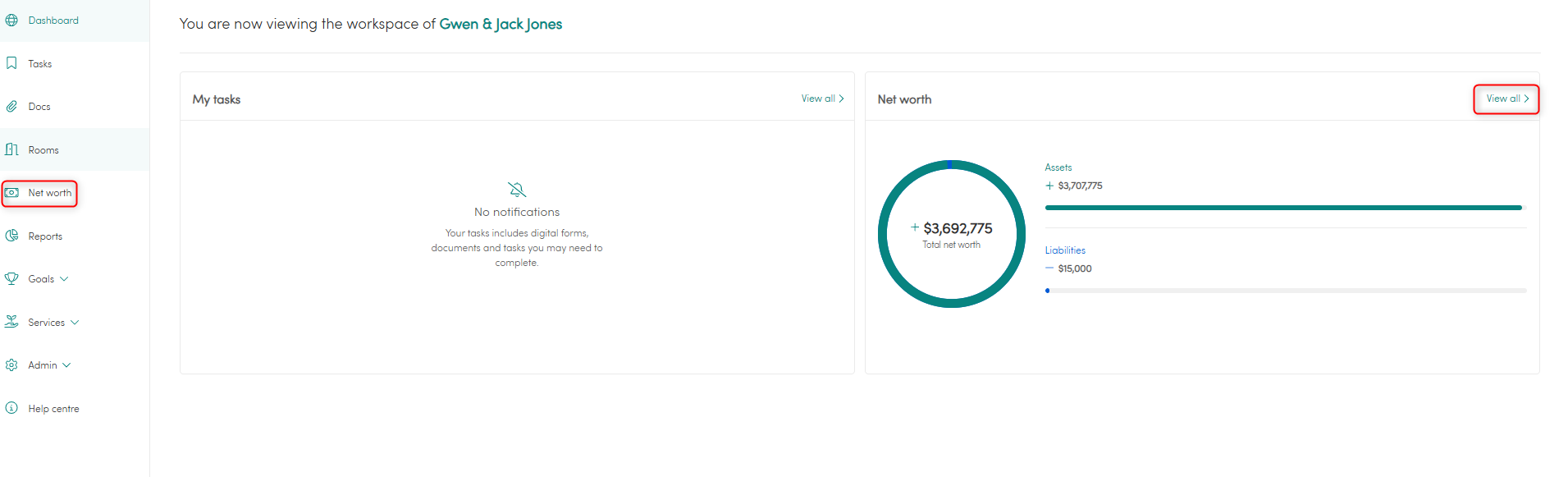Expand the Goals menu chevron
Viewport: 1568px width, 477px height.
click(x=65, y=279)
